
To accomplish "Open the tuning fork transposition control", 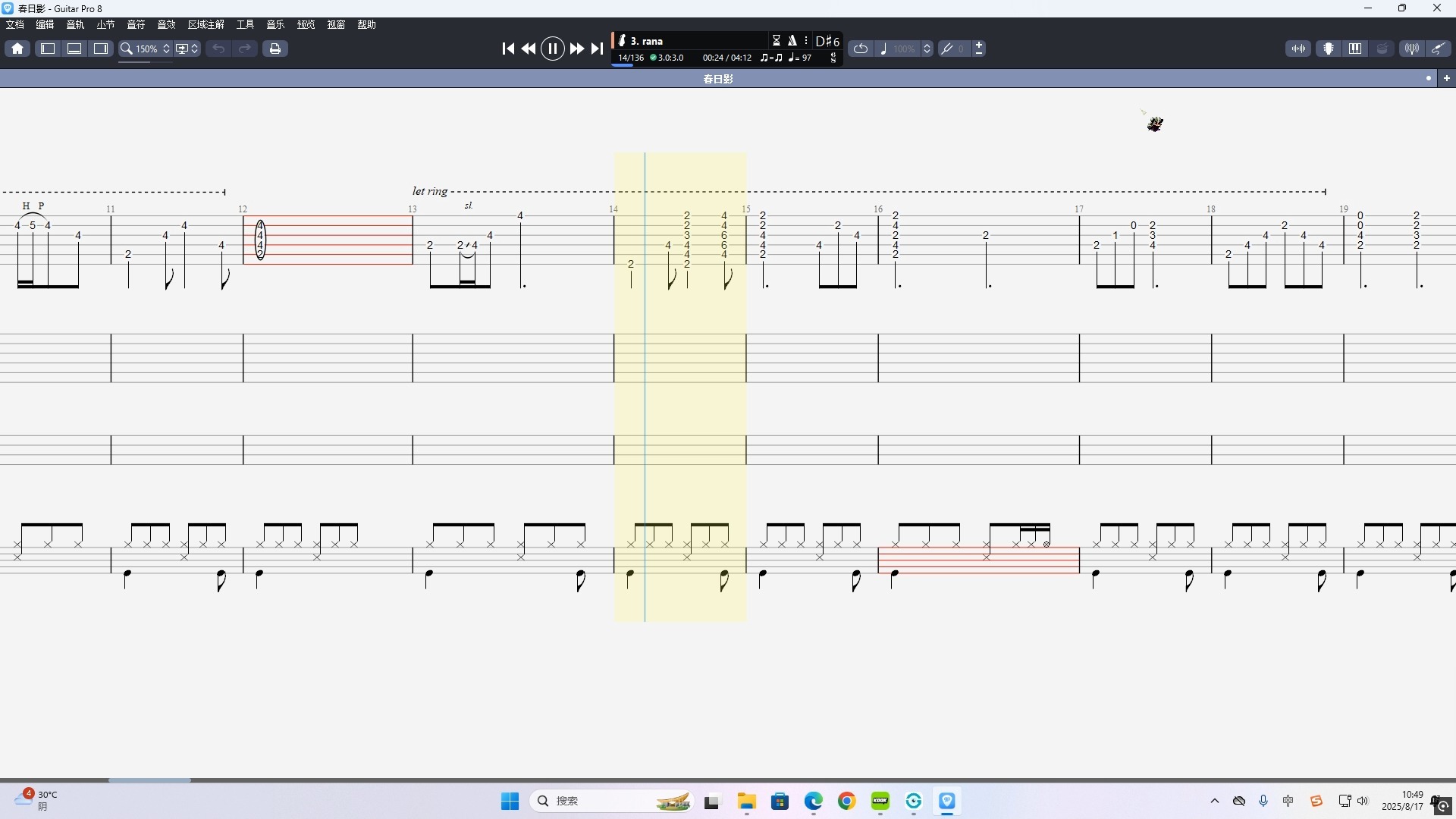I will click(x=947, y=49).
